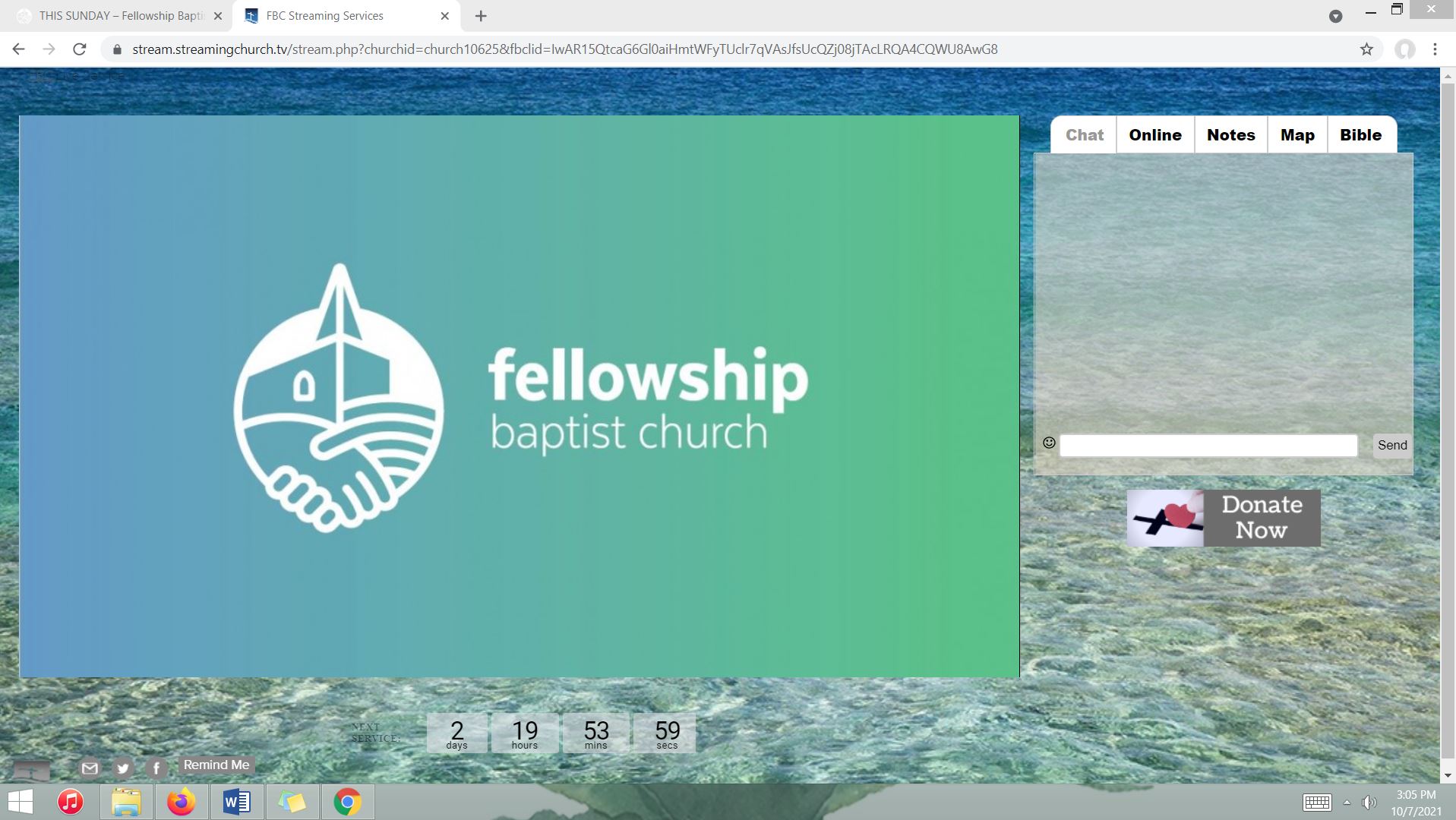Open the tab search dropdown arrow
The width and height of the screenshot is (1456, 820).
coord(1336,16)
